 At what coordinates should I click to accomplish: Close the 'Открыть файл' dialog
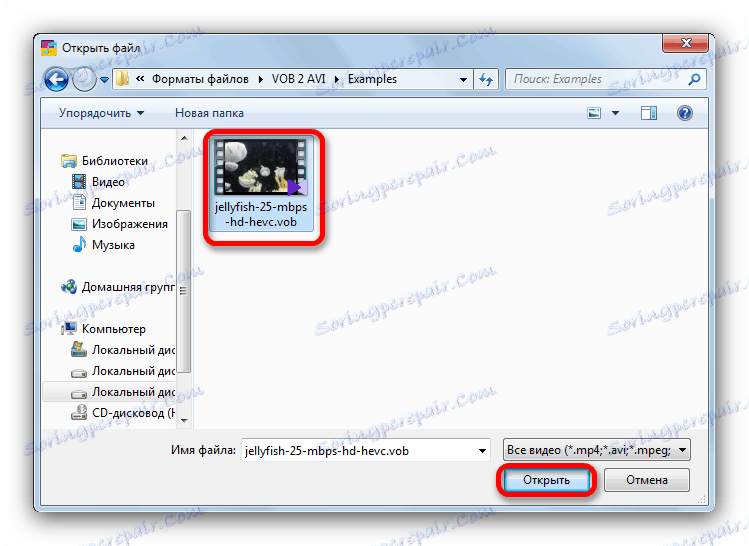tap(685, 43)
